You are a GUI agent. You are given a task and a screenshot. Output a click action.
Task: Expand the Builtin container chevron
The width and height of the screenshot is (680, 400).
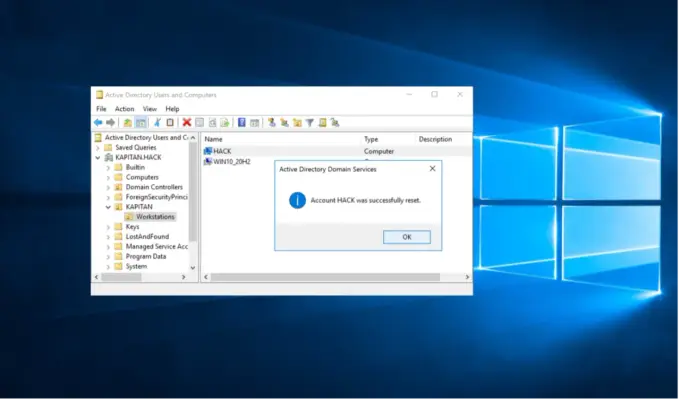(x=108, y=167)
